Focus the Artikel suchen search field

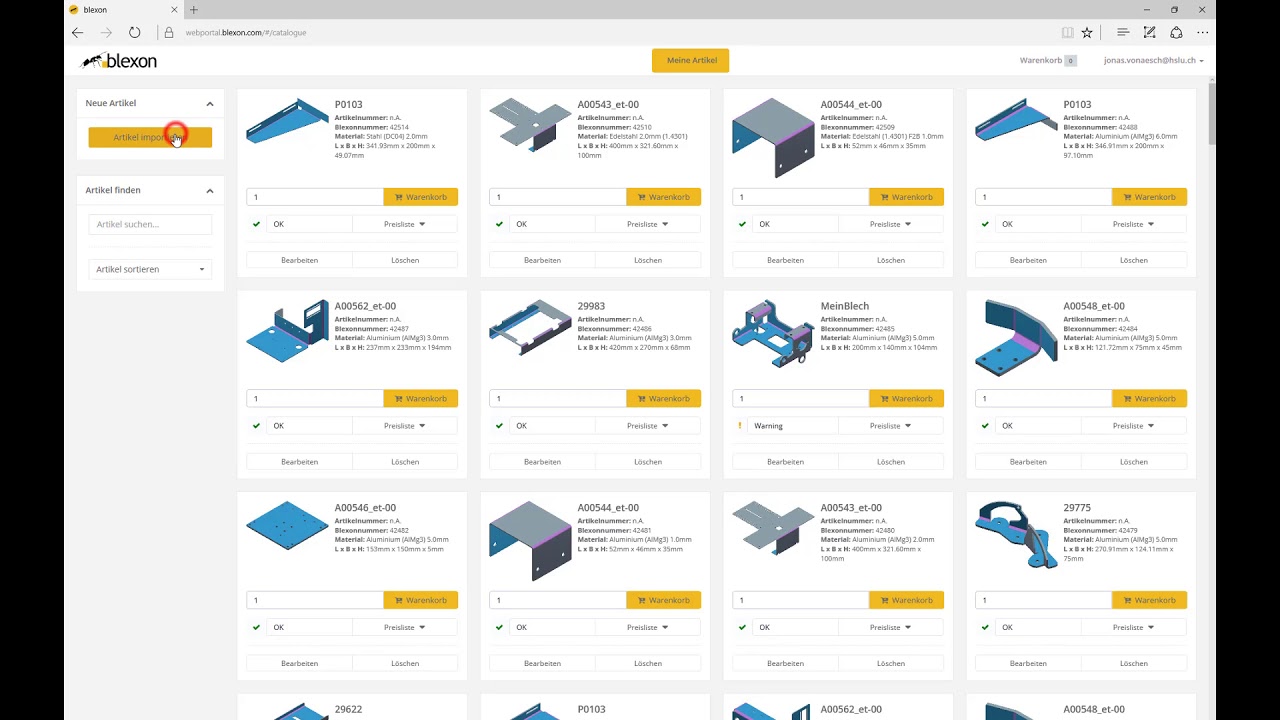tap(150, 224)
